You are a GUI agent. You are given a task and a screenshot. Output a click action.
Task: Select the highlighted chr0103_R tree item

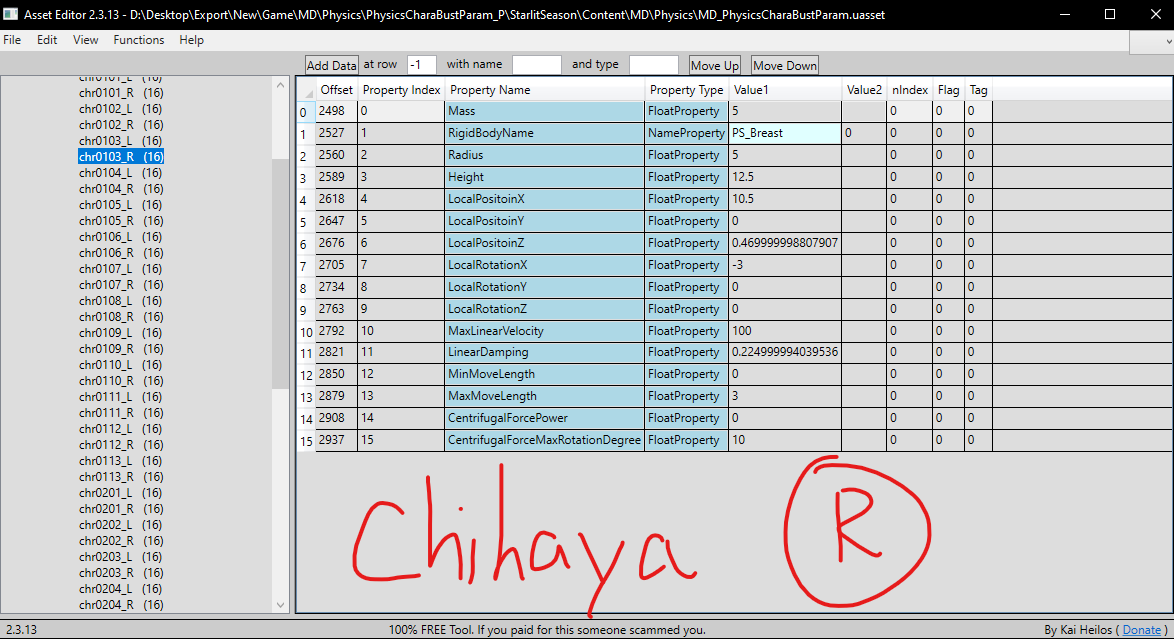click(121, 157)
